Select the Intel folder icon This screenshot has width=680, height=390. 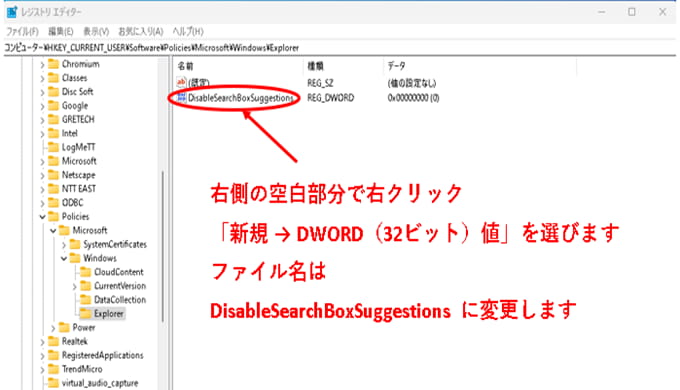pyautogui.click(x=53, y=134)
